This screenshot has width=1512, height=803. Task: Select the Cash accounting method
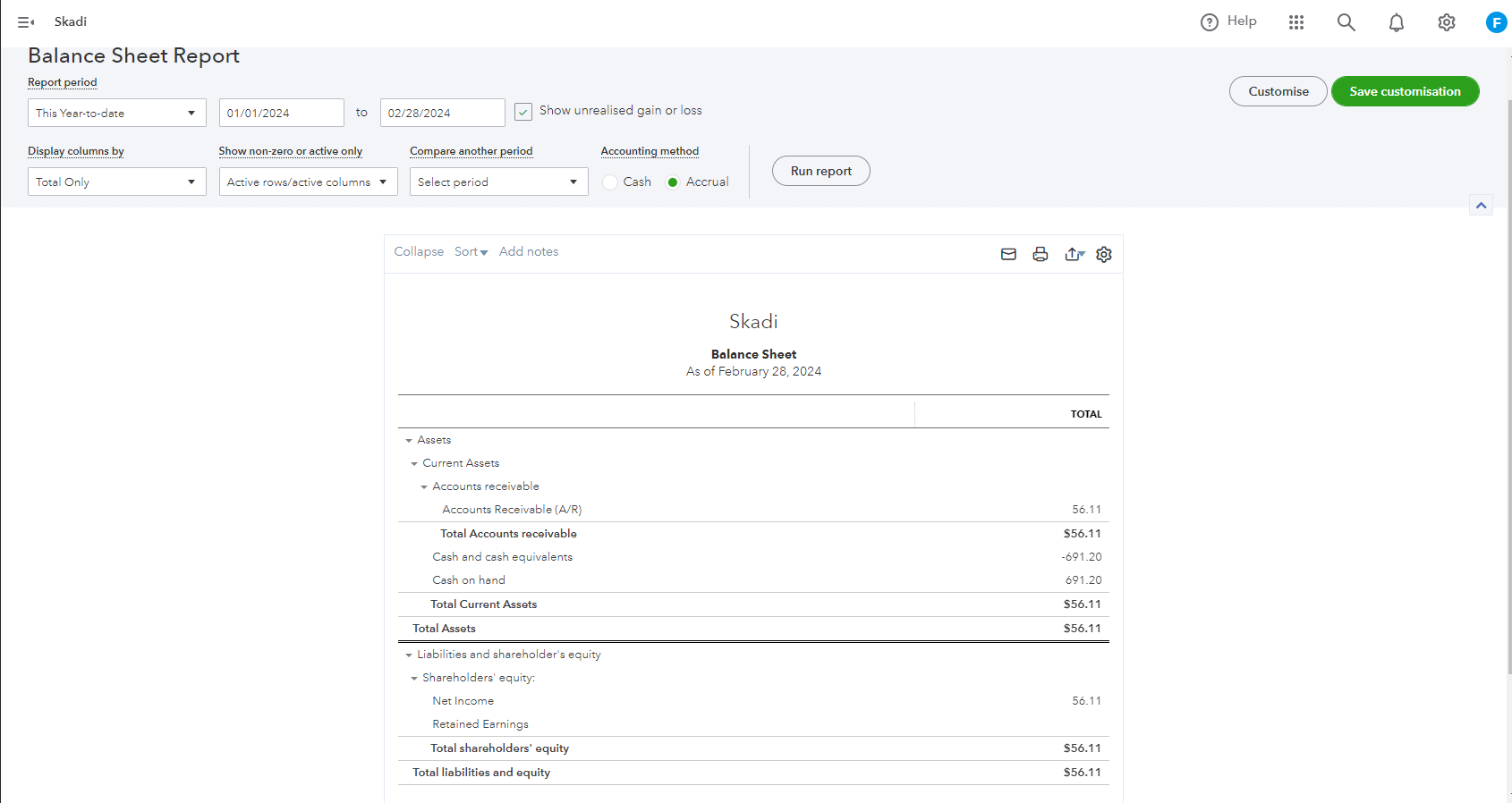click(610, 182)
